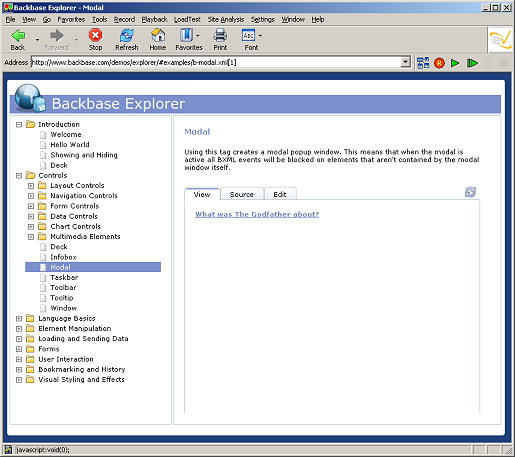Expand the Form Controls node

(31, 206)
